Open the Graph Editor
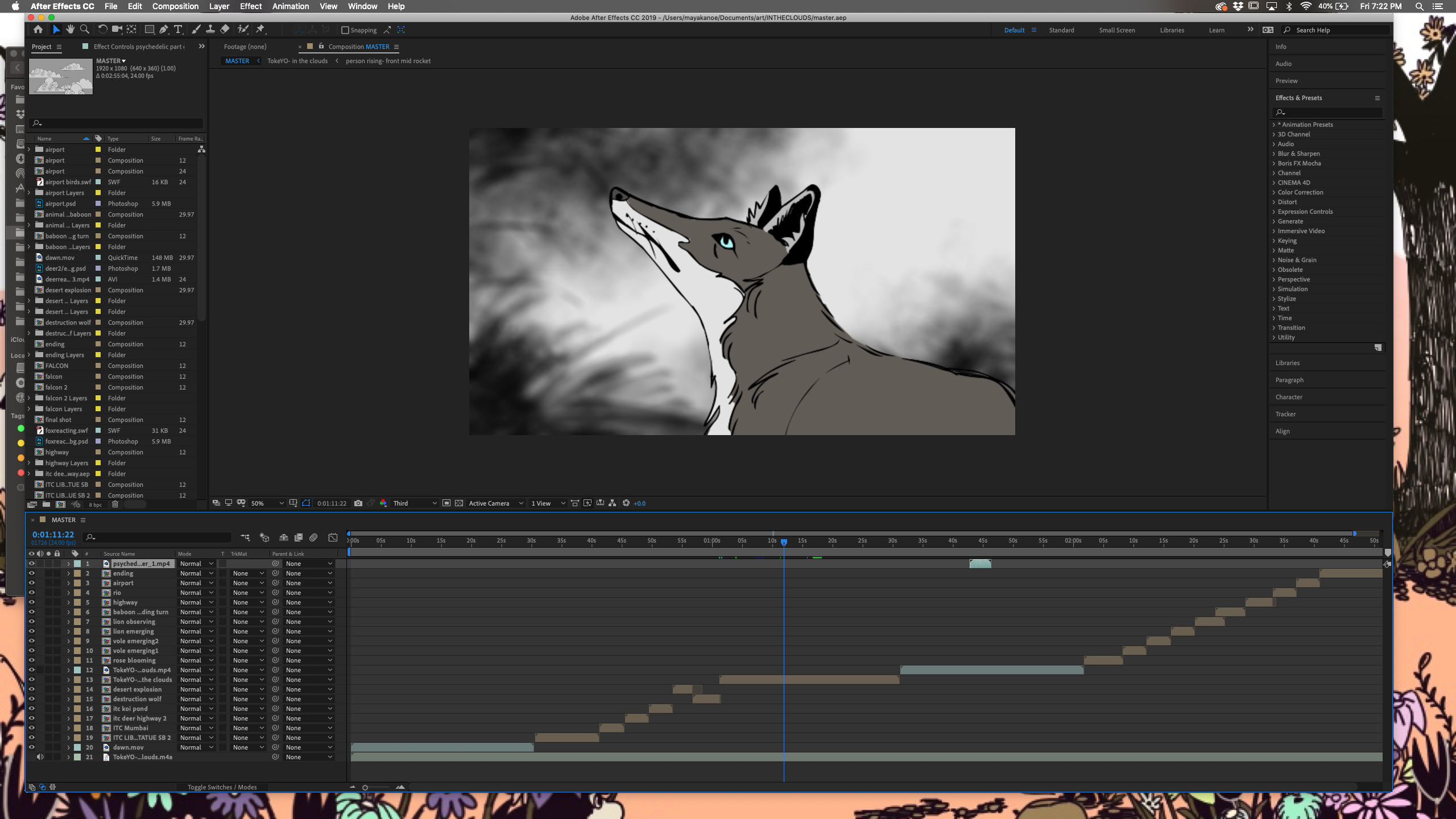The image size is (1456, 819). coord(333,537)
